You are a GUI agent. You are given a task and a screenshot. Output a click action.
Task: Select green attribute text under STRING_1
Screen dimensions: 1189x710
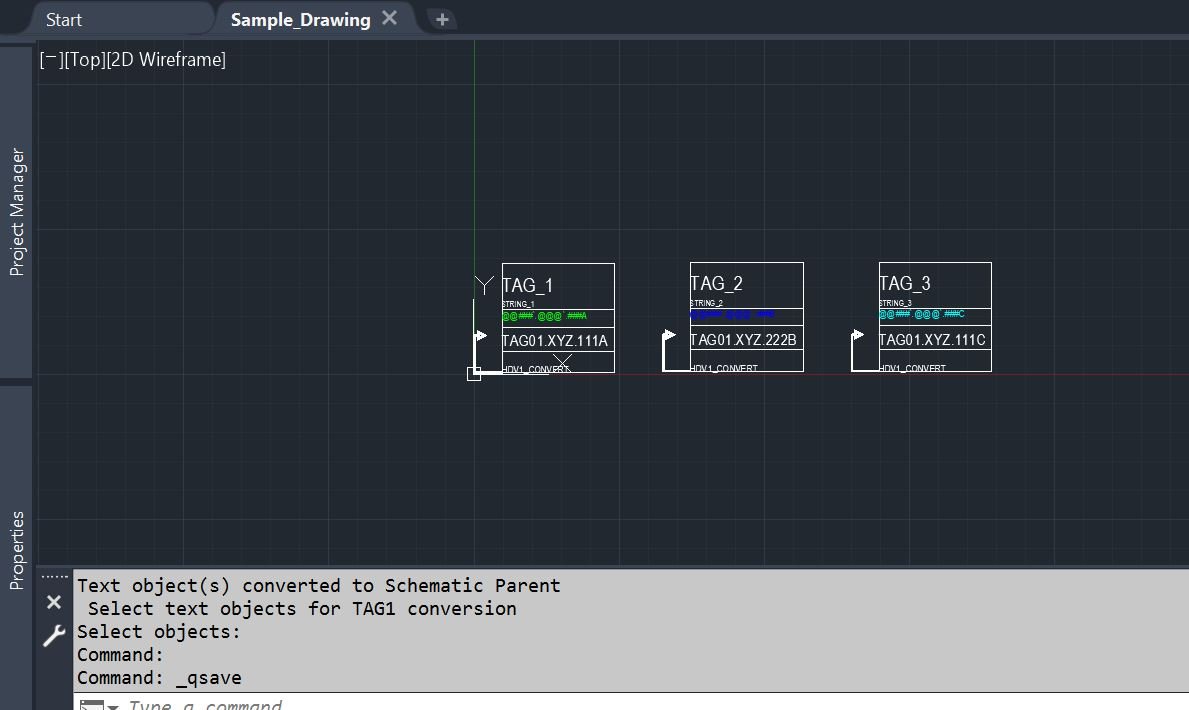click(544, 316)
